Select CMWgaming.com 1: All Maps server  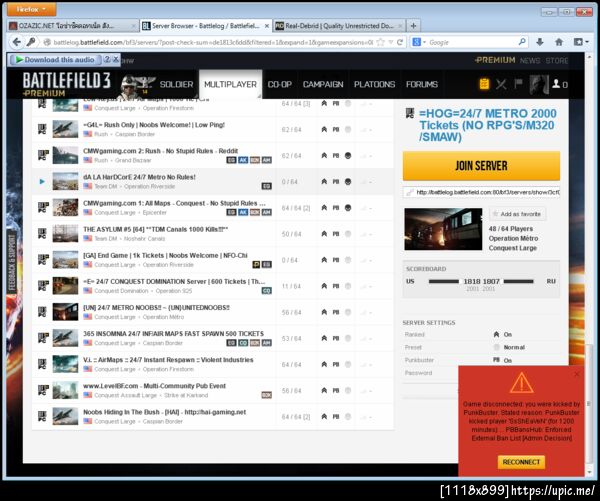pyautogui.click(x=213, y=208)
